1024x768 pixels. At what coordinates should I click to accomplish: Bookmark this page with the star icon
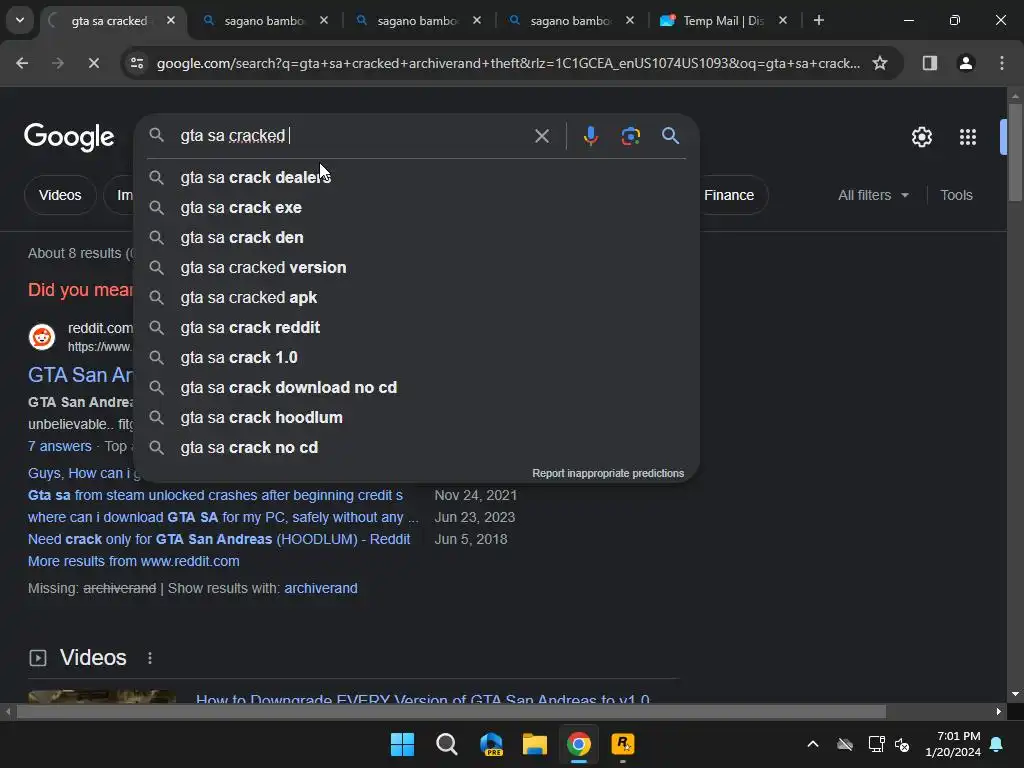[x=880, y=63]
